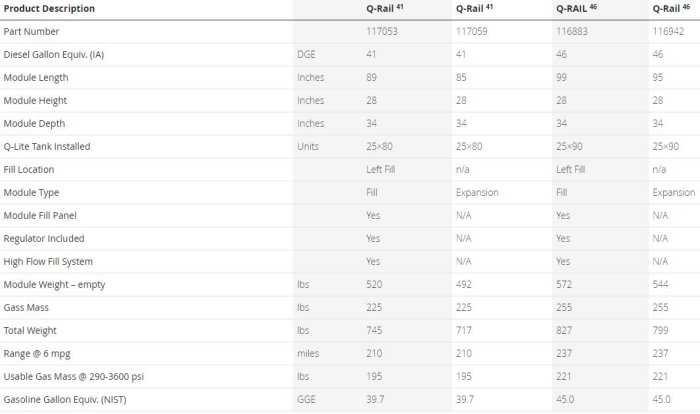Select part number 117059

[471, 32]
